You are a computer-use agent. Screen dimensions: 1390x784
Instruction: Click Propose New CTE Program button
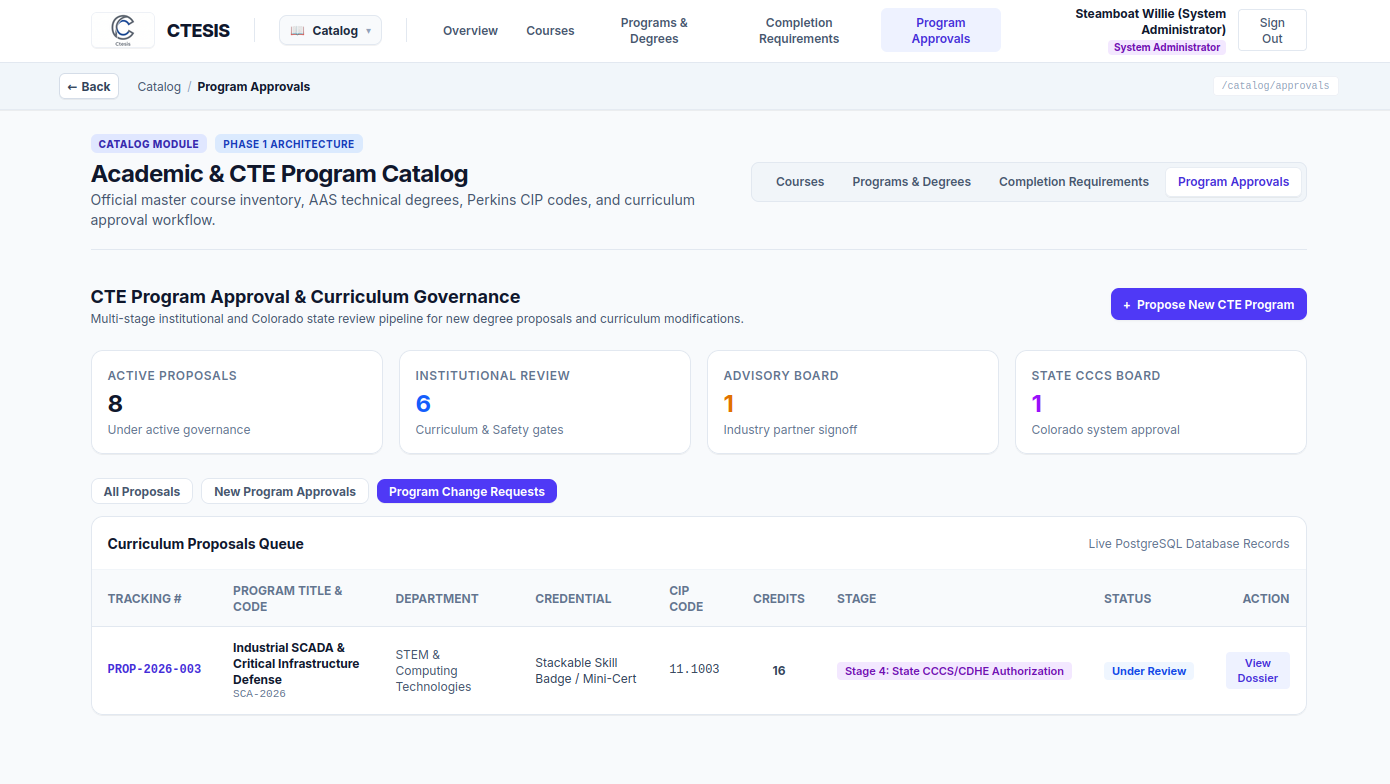coord(1209,305)
